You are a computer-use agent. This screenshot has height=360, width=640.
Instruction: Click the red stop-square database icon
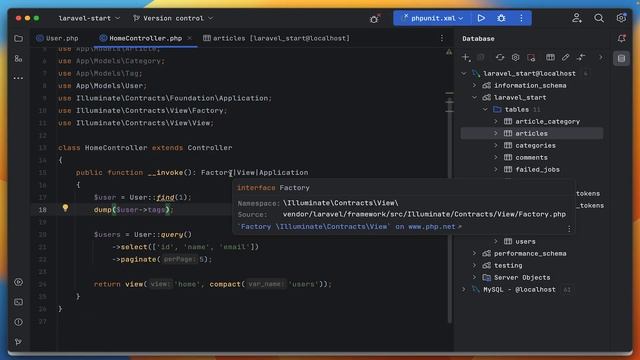pos(531,58)
